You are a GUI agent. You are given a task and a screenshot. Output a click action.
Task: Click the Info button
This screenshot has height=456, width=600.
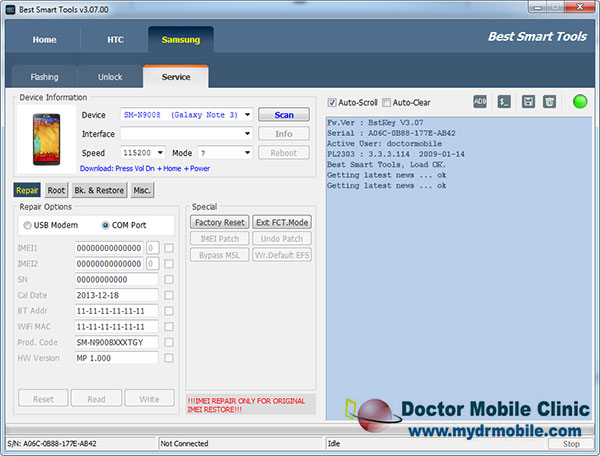pos(284,134)
